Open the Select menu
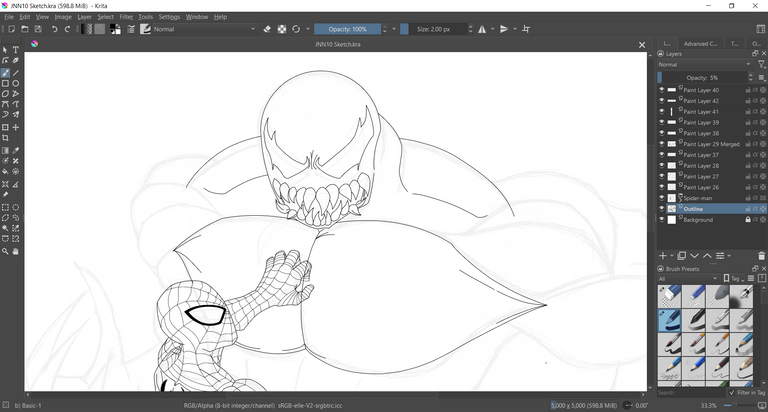768x412 pixels. coord(105,17)
